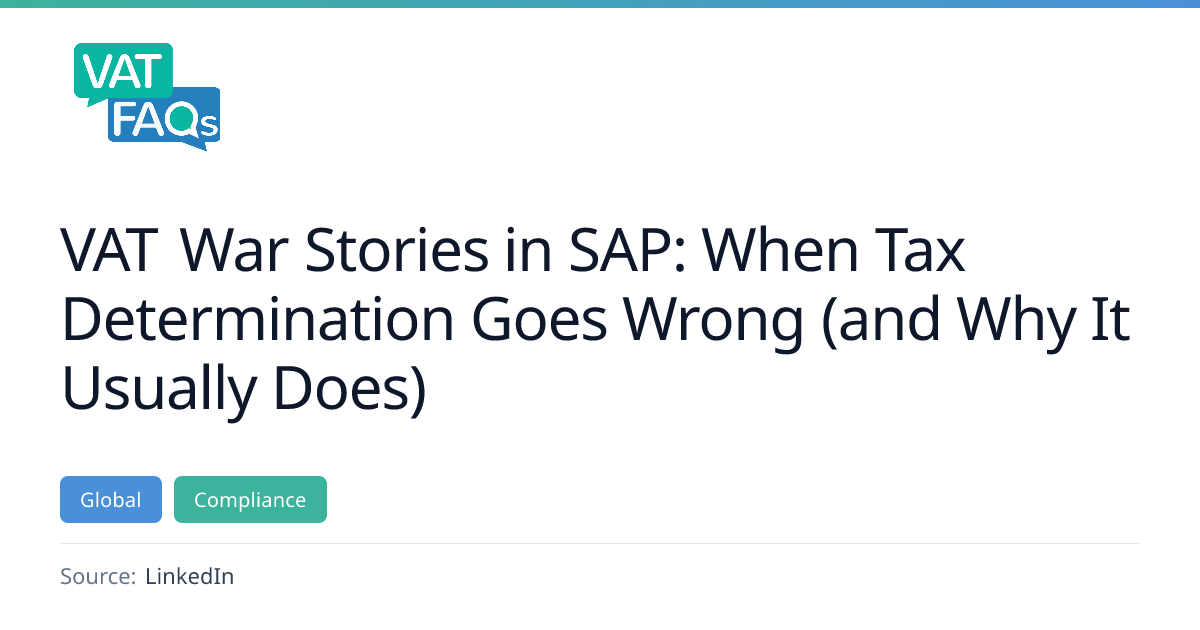Click the word "When" in the headline

pyautogui.click(x=778, y=250)
